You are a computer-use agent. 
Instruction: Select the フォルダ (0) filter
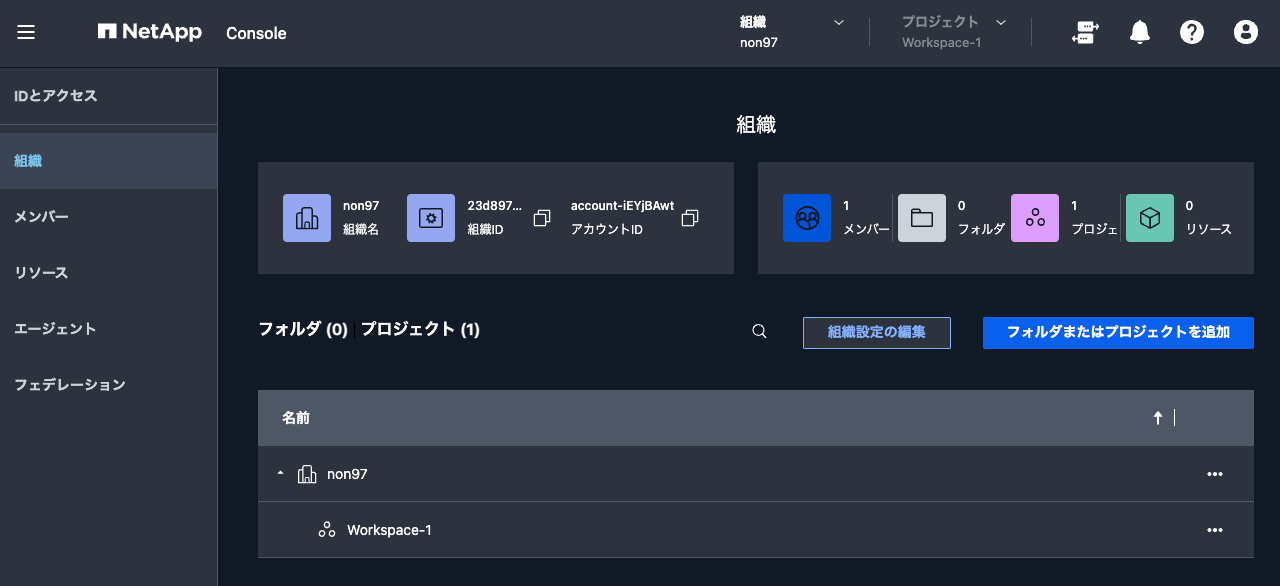[303, 329]
